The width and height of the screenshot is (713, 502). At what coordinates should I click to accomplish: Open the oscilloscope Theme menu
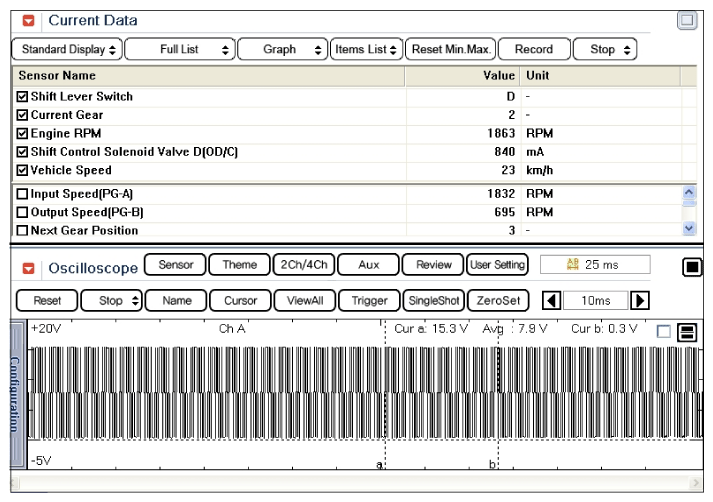[240, 265]
